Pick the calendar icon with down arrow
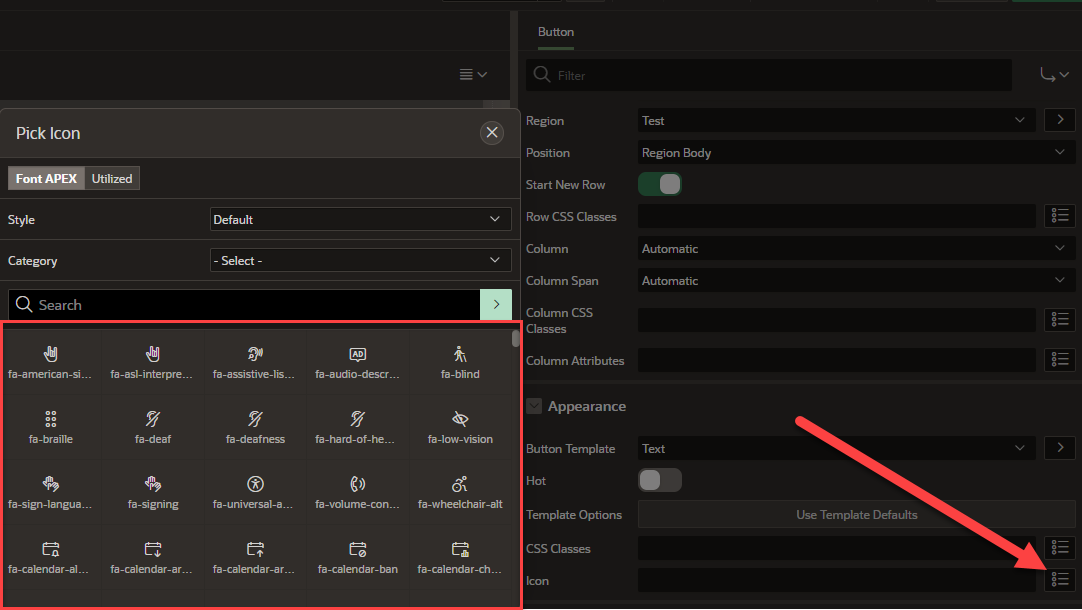 (153, 558)
